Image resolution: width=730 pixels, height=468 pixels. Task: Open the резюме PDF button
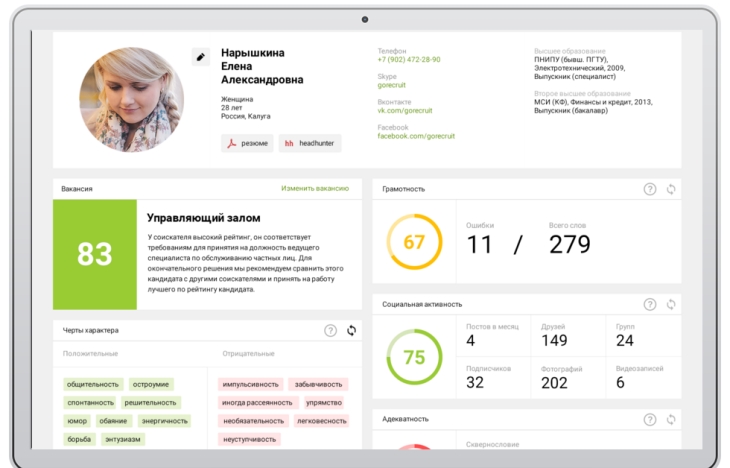point(247,143)
